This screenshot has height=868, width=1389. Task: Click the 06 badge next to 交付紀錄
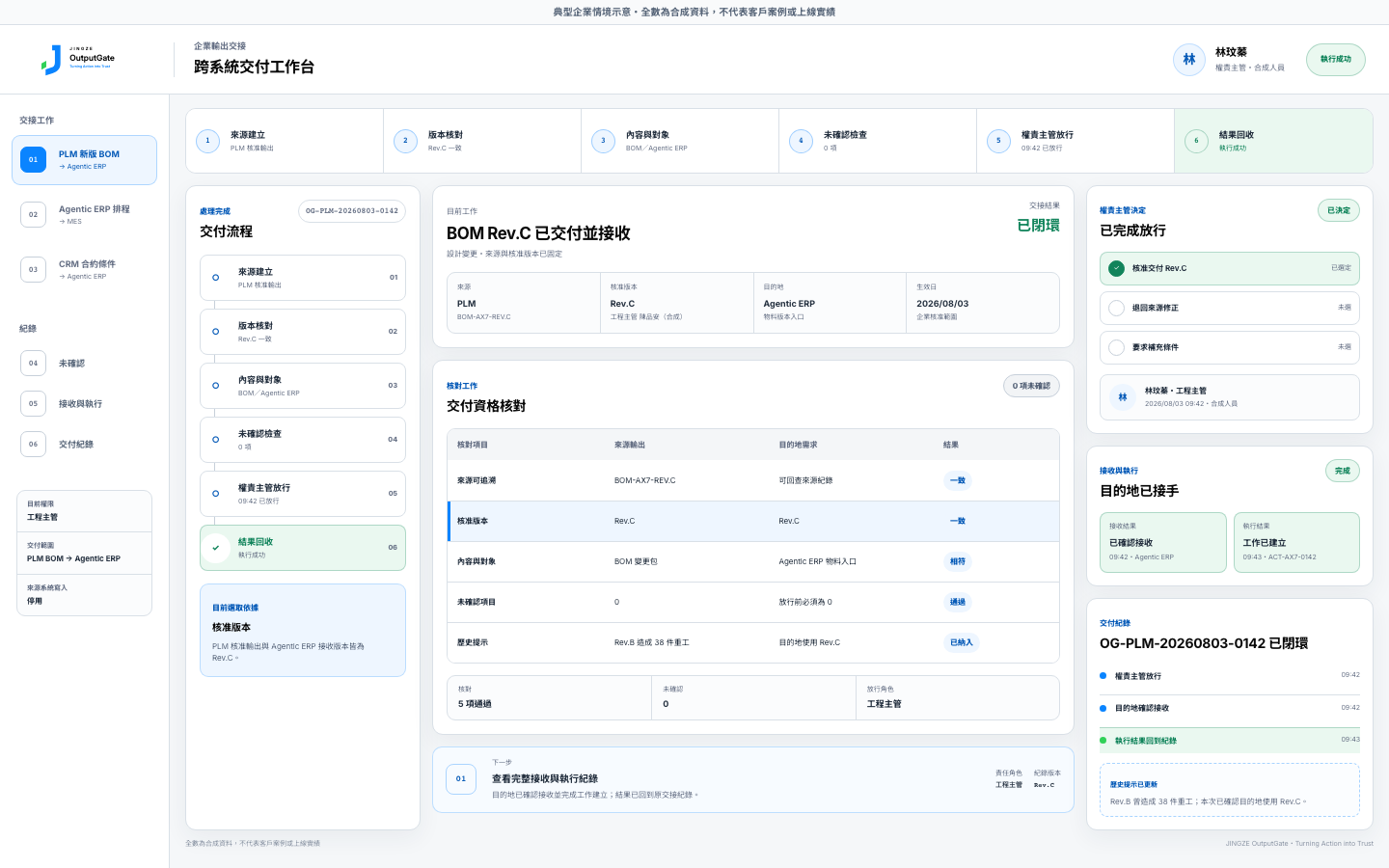point(33,445)
